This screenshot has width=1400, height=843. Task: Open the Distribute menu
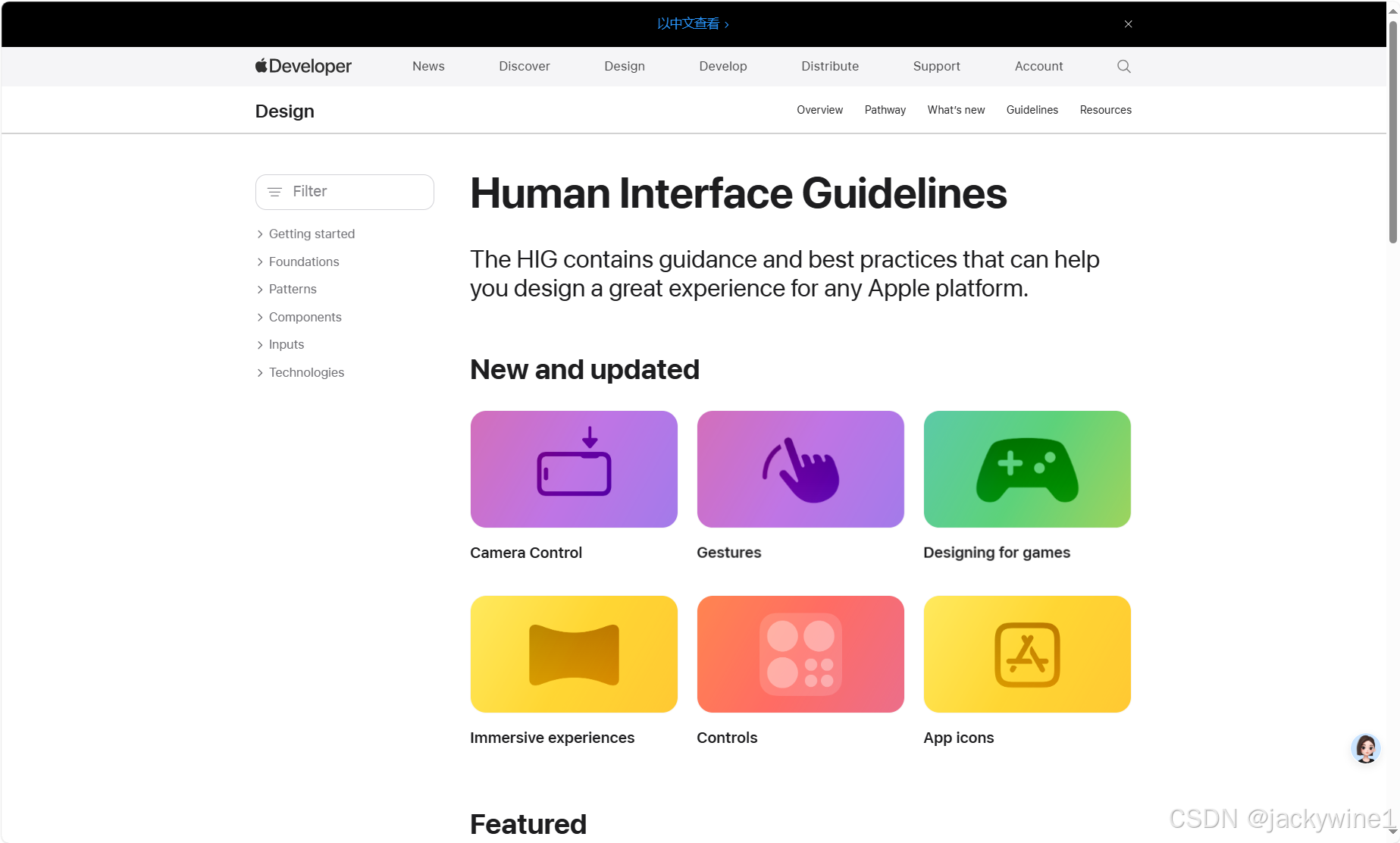point(830,66)
